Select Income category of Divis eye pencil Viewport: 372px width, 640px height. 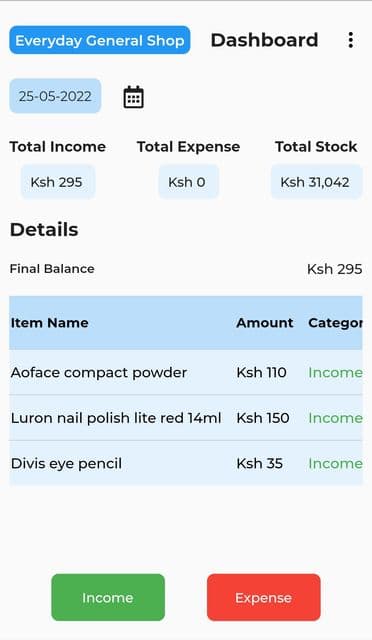(x=335, y=463)
